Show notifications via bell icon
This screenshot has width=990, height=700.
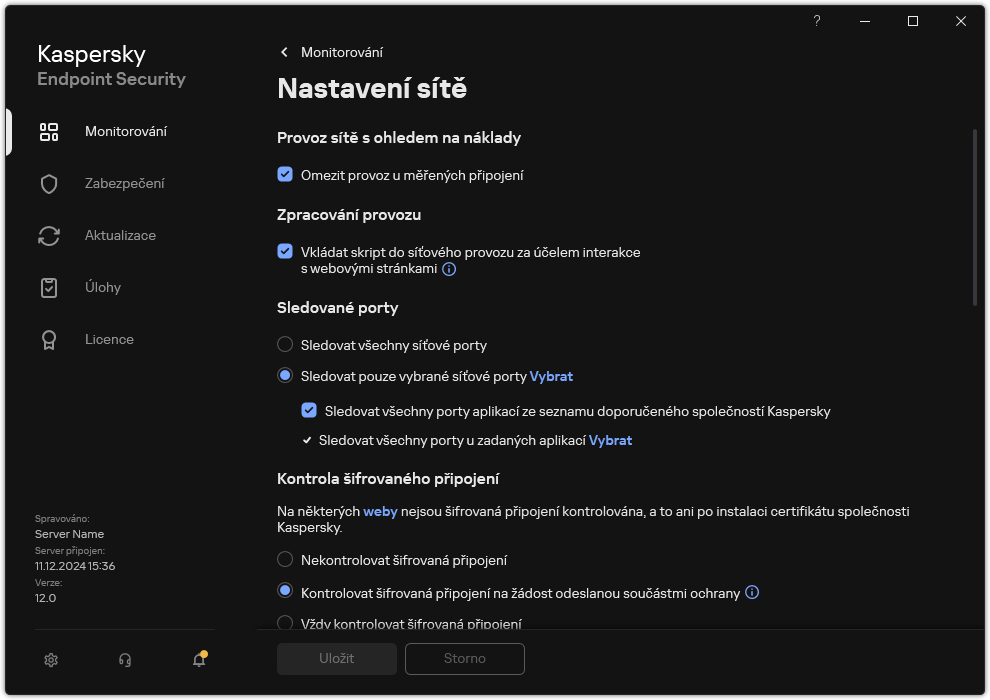pos(198,661)
